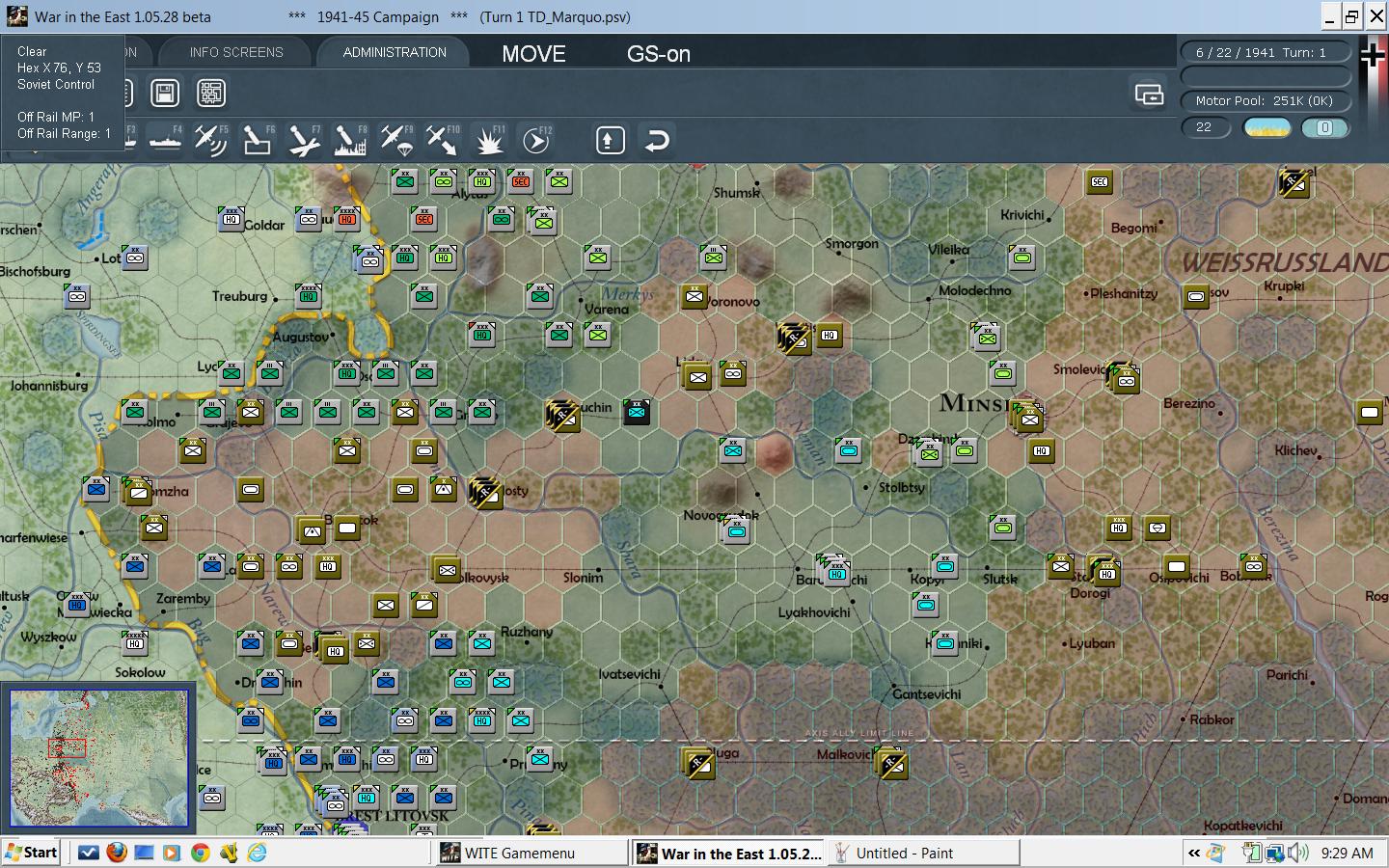
Task: Click the Molodechno town label
Action: 975,290
